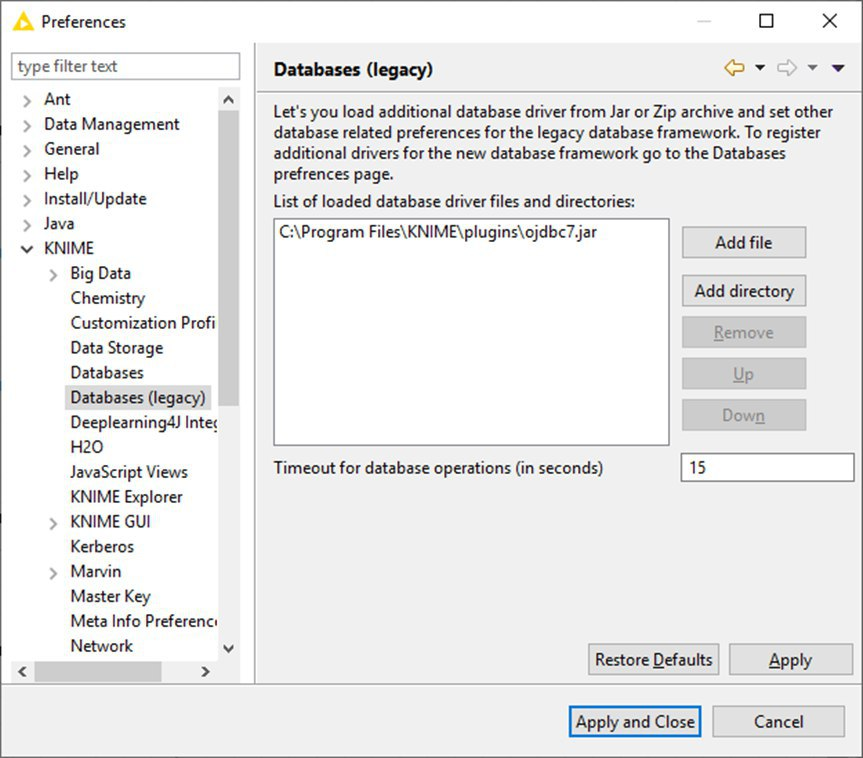
Task: Click the yellow back navigation arrow
Action: 734,68
